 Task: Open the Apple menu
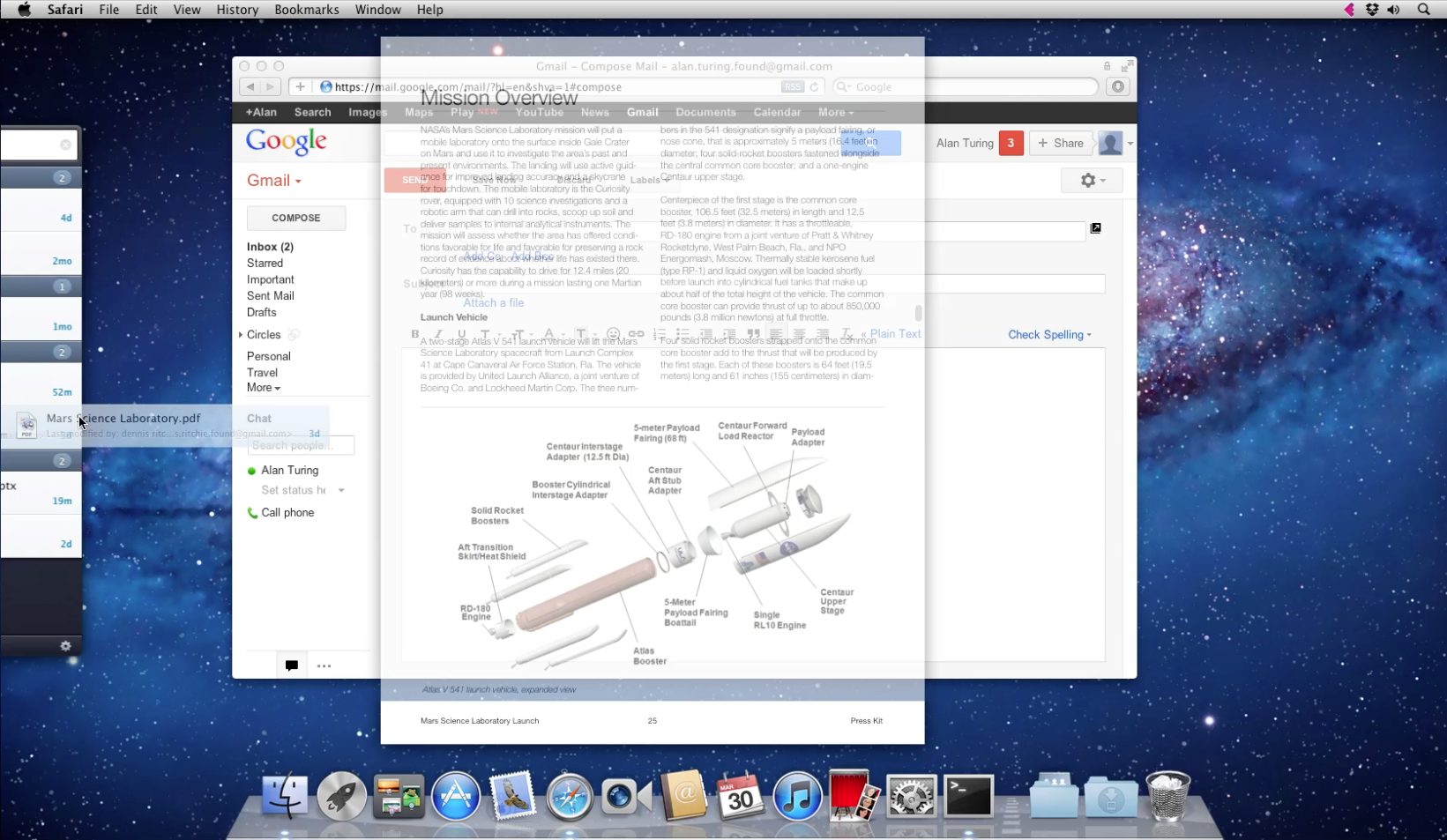coord(24,10)
